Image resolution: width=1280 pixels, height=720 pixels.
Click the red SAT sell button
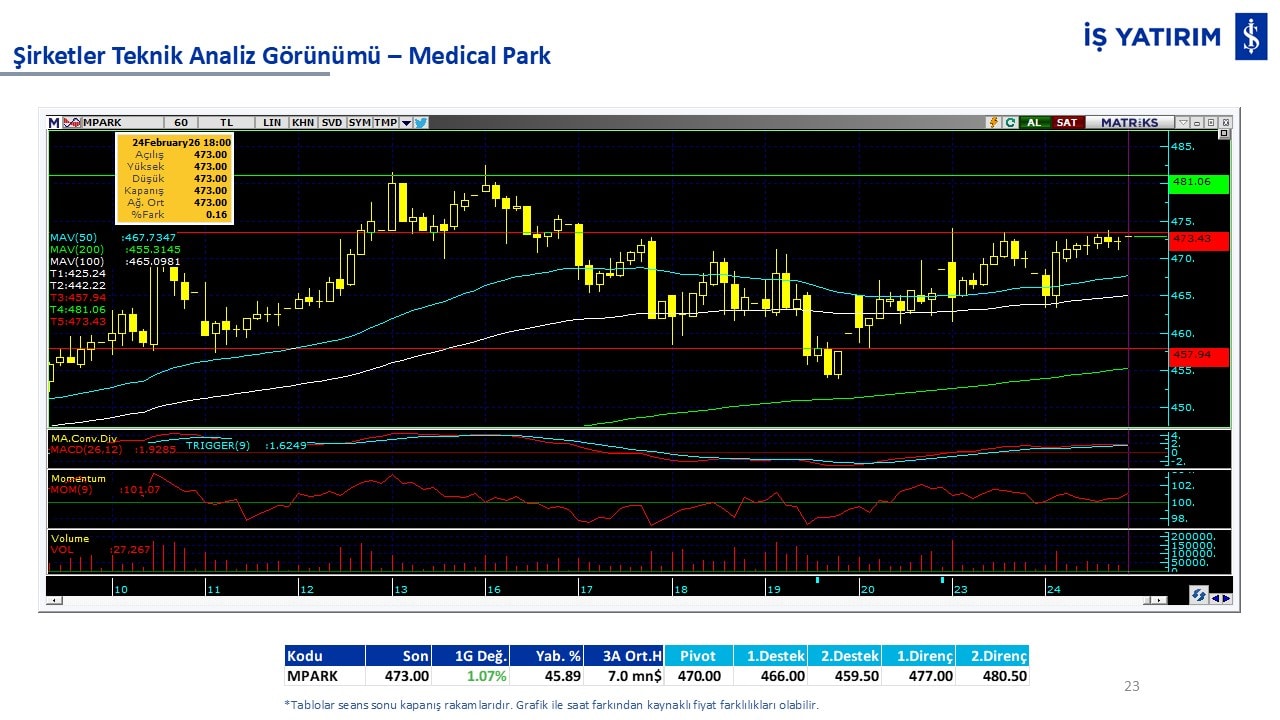[1067, 122]
